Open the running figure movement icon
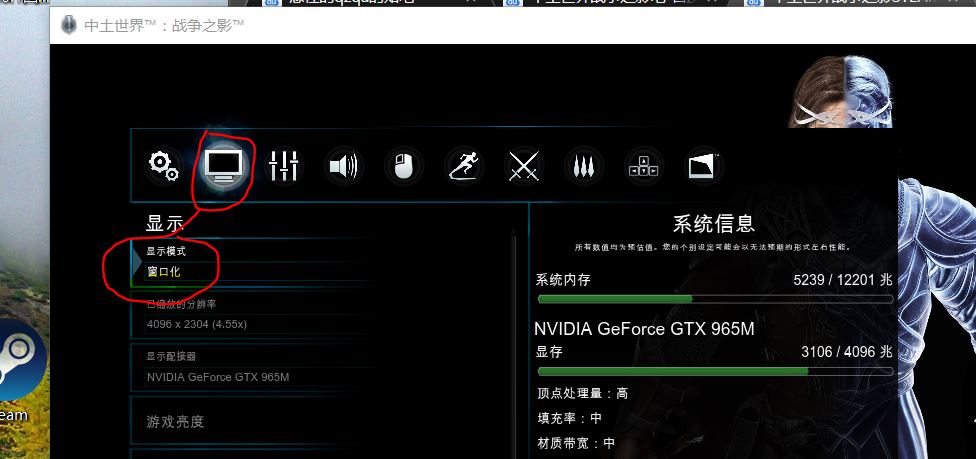Screen dimensions: 976x459 click(464, 166)
